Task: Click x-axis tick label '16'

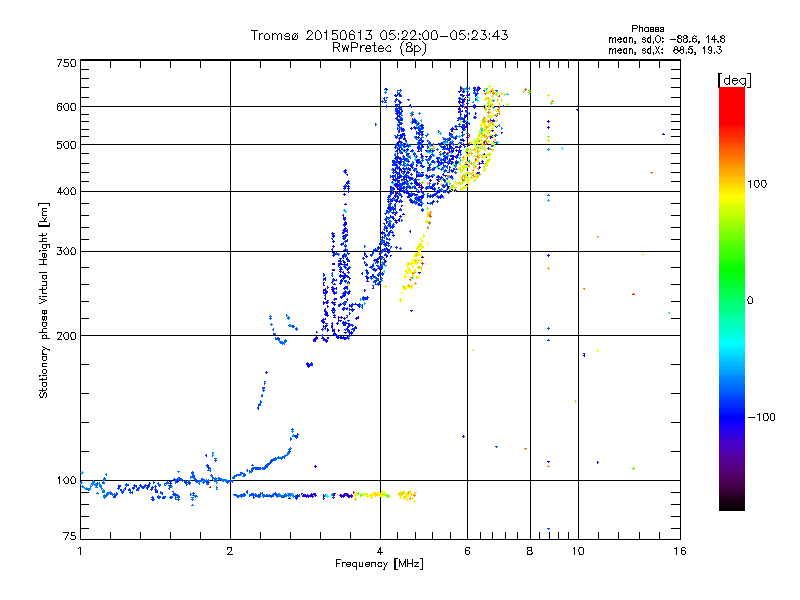Action: click(680, 551)
